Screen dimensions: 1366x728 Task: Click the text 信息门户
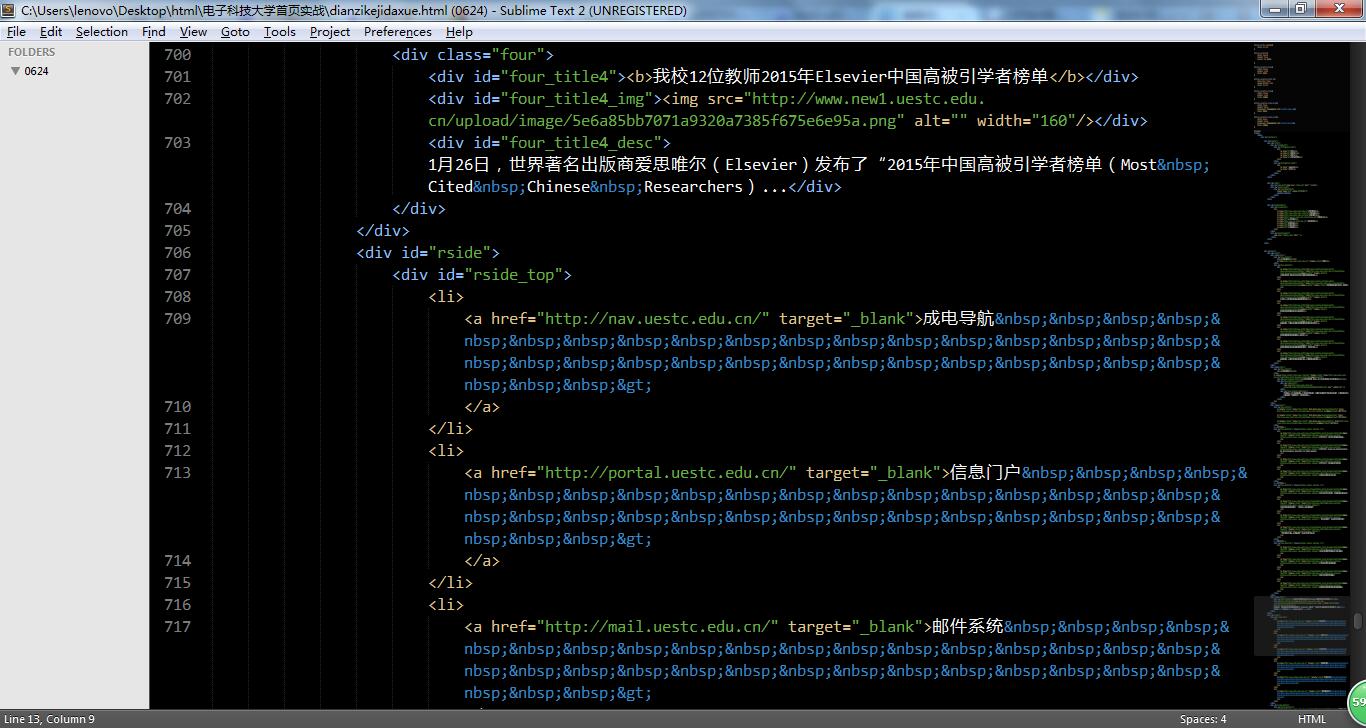[x=985, y=473]
